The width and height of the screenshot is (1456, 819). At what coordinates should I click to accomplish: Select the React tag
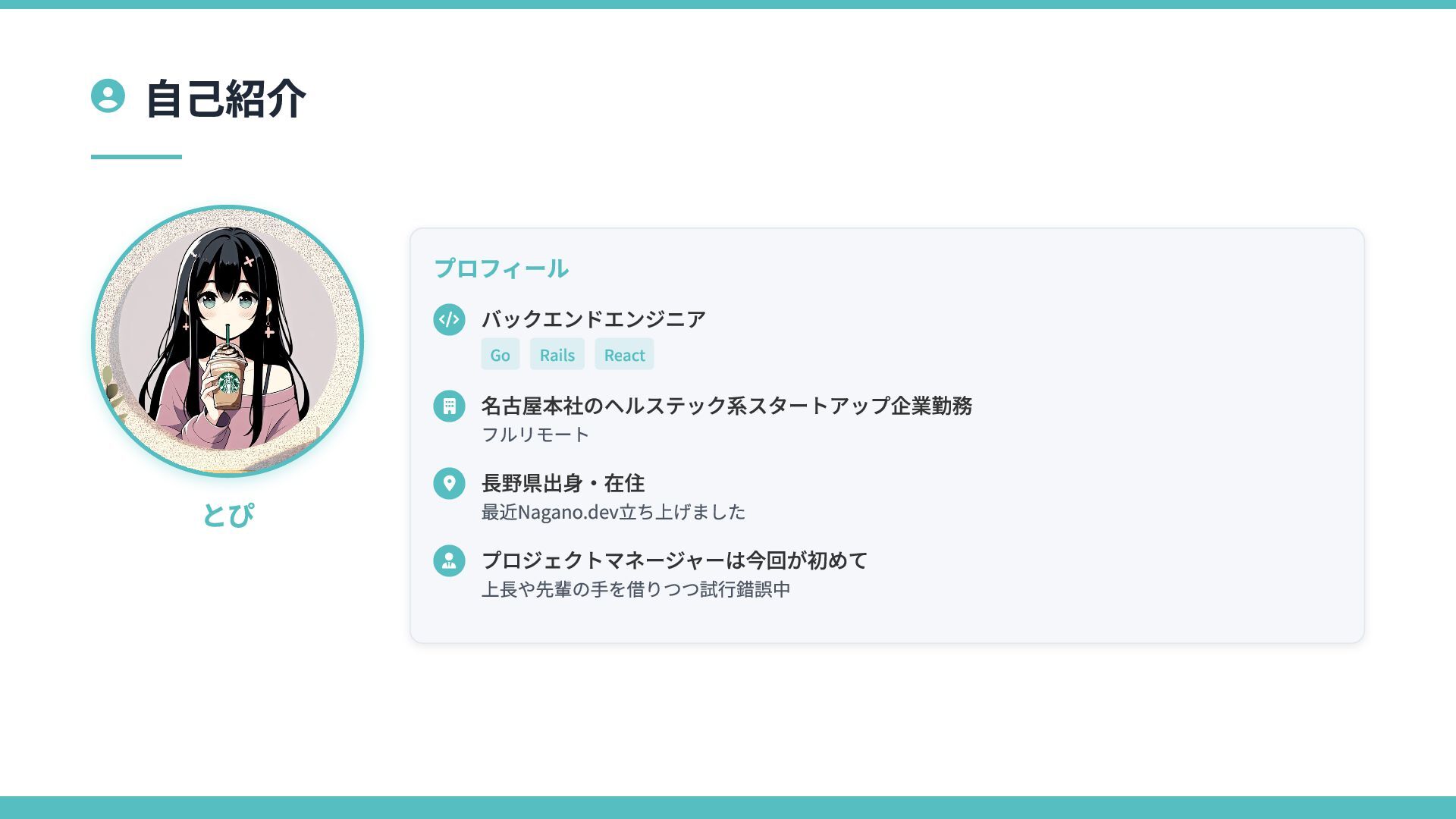click(x=624, y=354)
